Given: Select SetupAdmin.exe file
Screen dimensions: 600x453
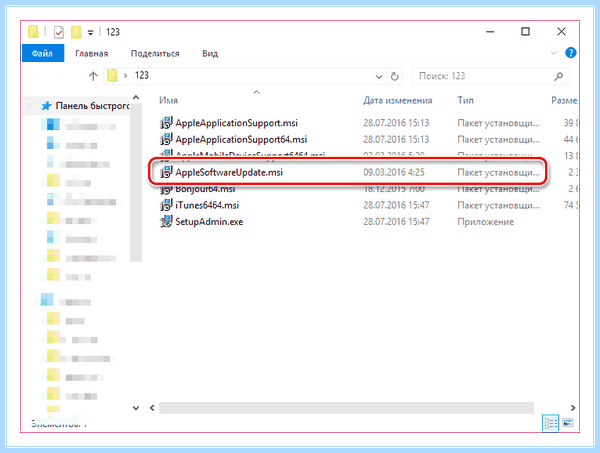Looking at the screenshot, I should pyautogui.click(x=209, y=222).
